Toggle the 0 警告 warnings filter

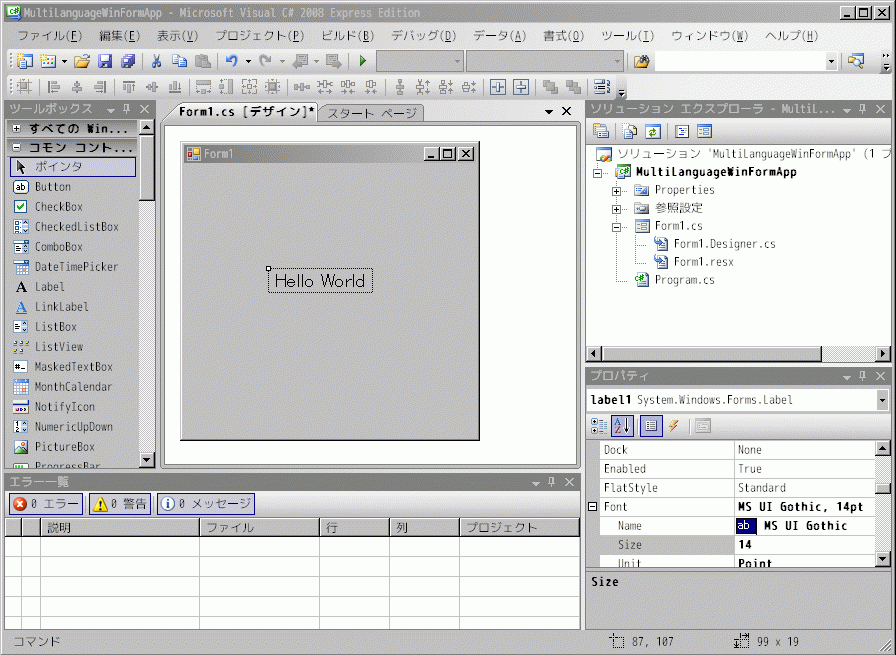(120, 504)
